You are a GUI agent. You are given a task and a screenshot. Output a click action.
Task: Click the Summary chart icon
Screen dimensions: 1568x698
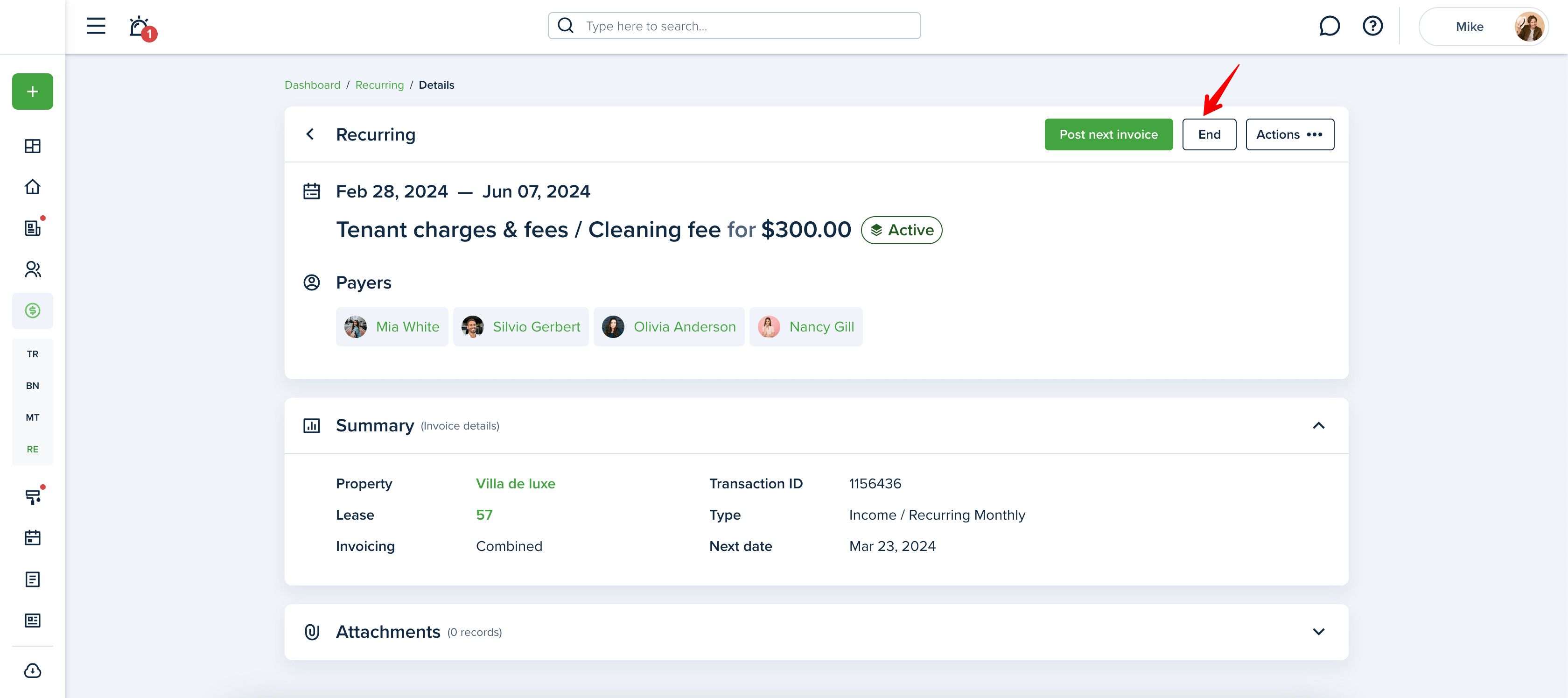(312, 426)
